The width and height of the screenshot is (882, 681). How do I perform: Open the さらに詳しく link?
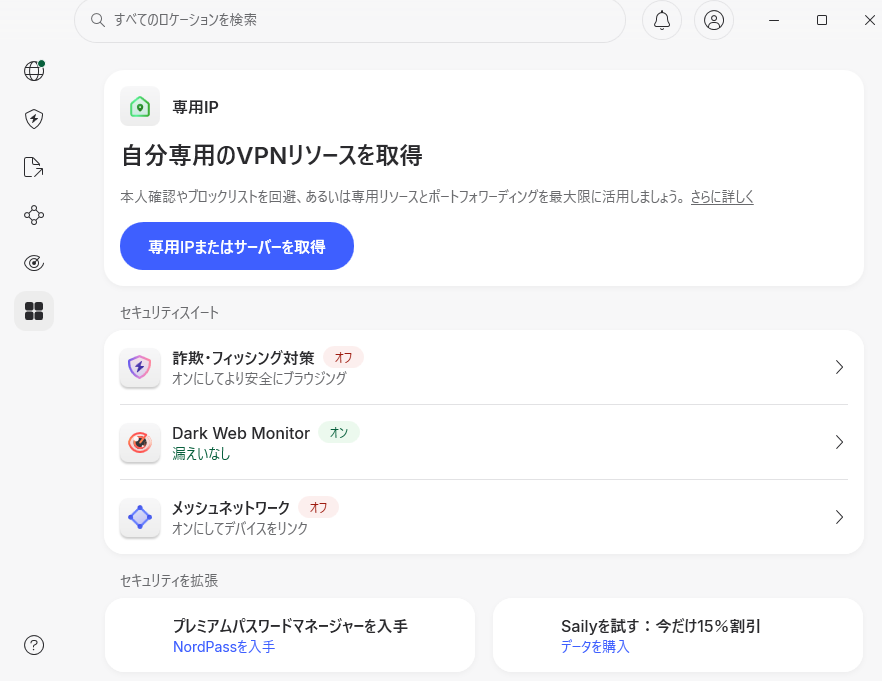[x=722, y=197]
